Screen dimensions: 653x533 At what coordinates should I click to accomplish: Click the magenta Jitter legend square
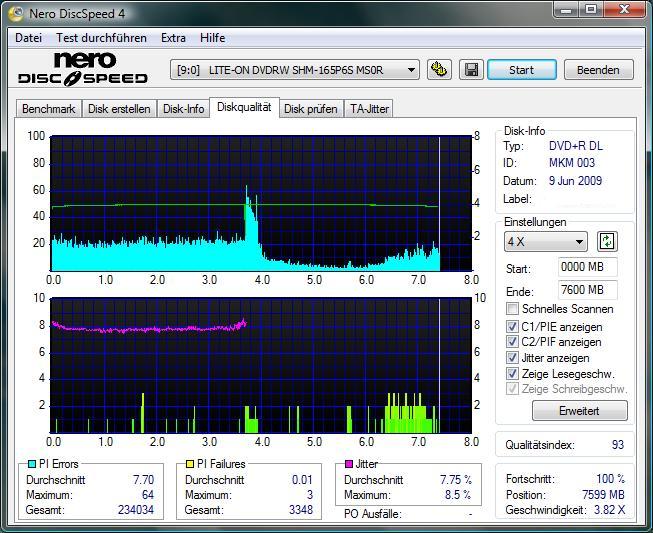(349, 464)
